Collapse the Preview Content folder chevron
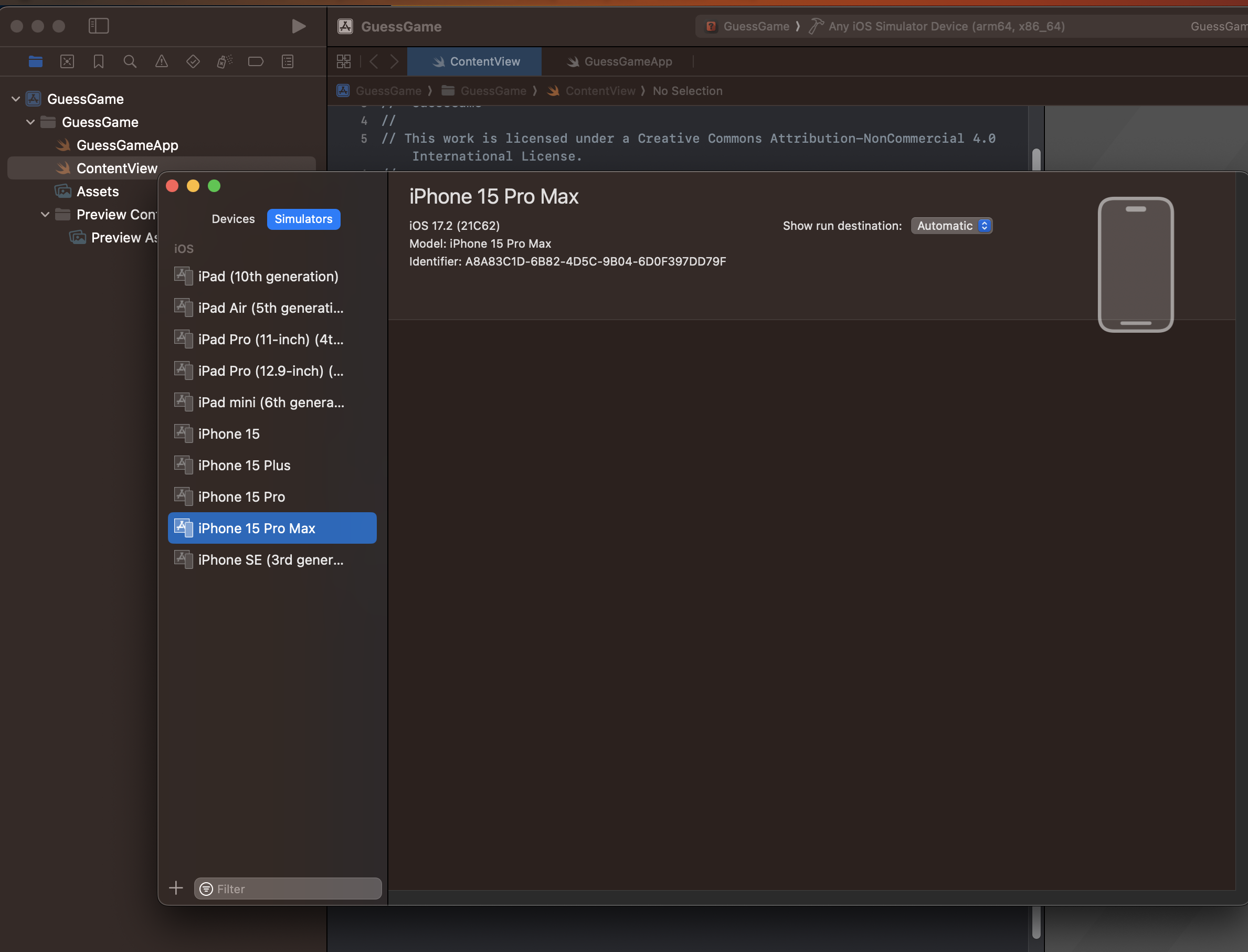The image size is (1248, 952). [45, 215]
